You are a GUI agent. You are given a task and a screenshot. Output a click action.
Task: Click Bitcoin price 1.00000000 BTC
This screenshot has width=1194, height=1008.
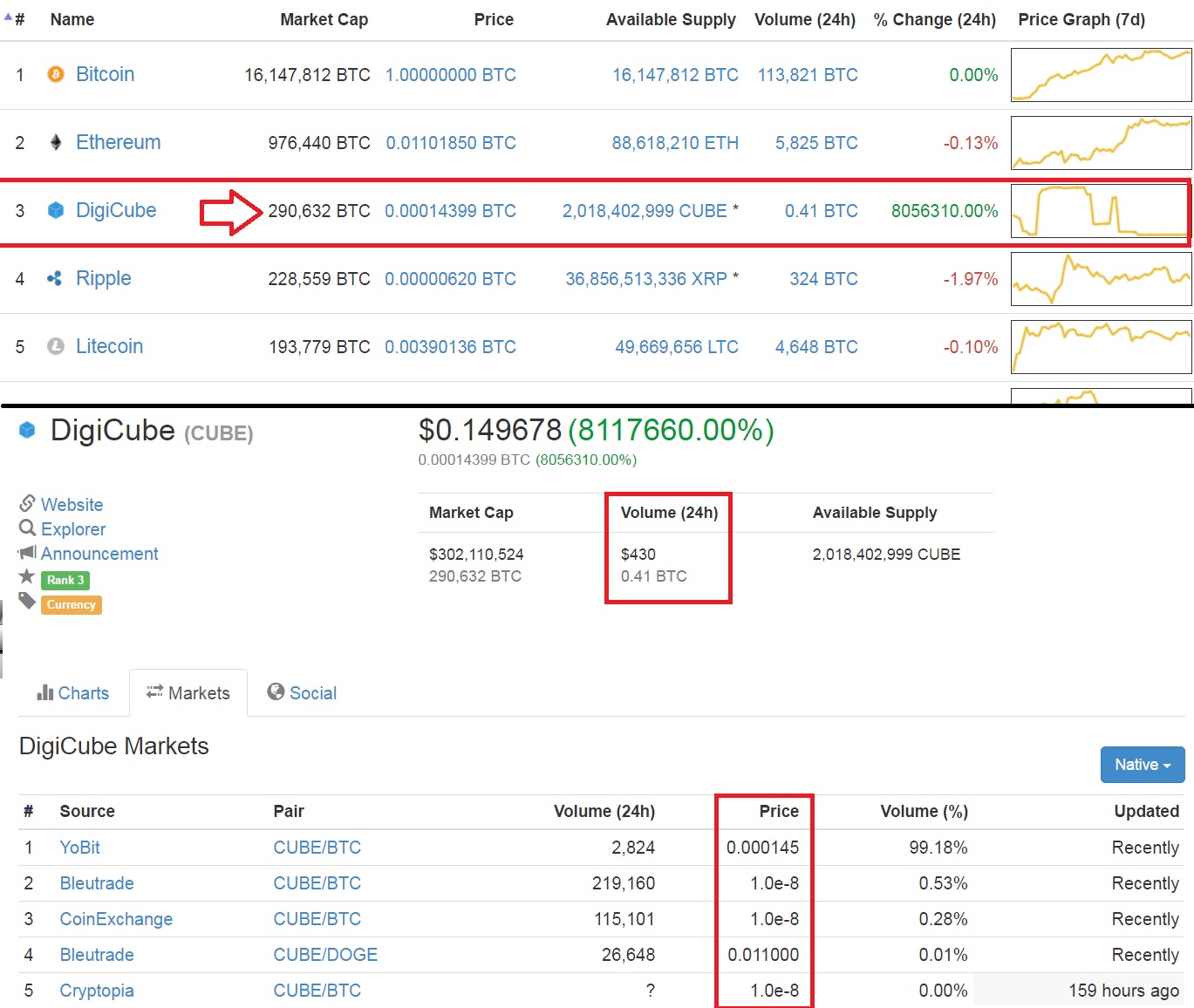(x=451, y=75)
